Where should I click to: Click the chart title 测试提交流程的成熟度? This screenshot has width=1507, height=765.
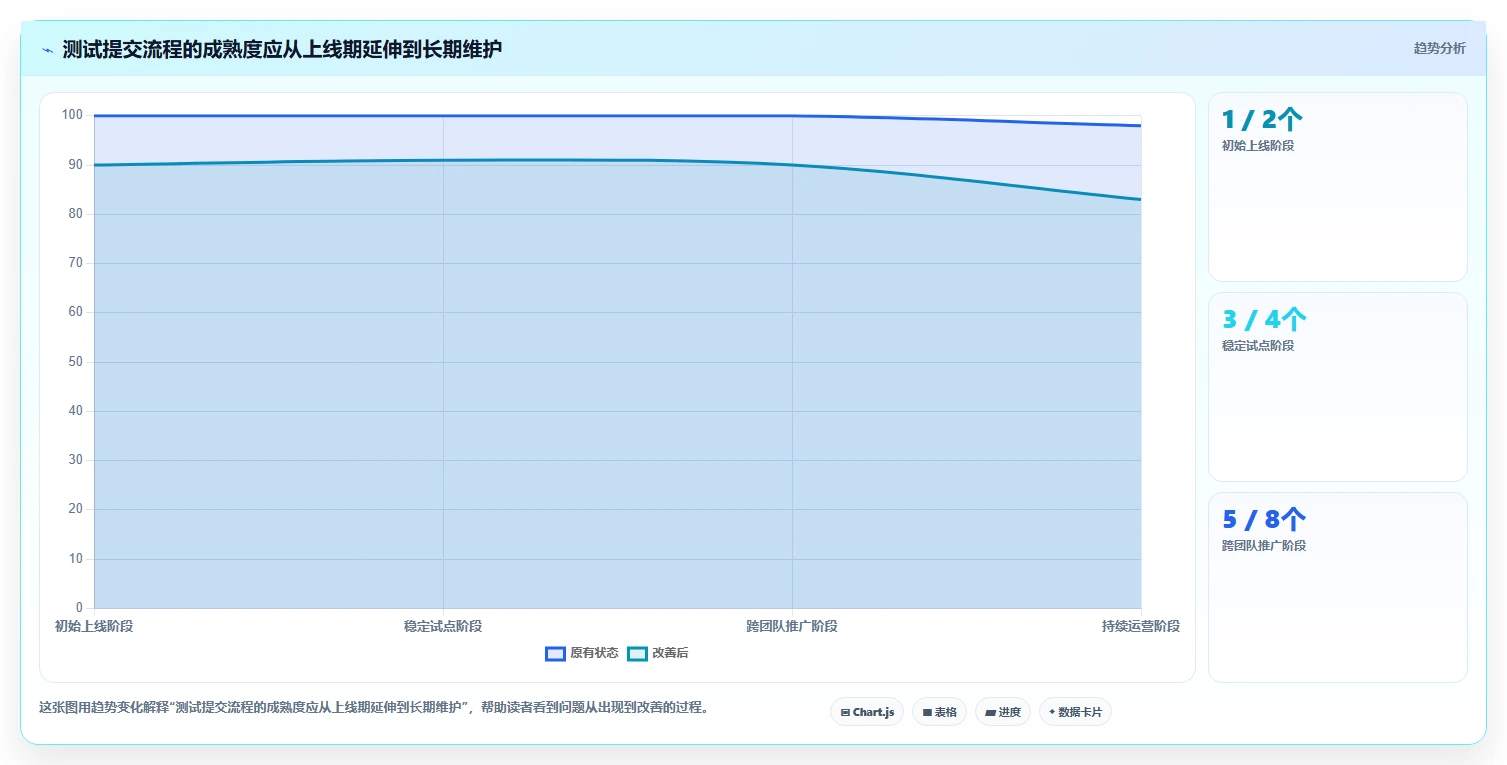282,49
